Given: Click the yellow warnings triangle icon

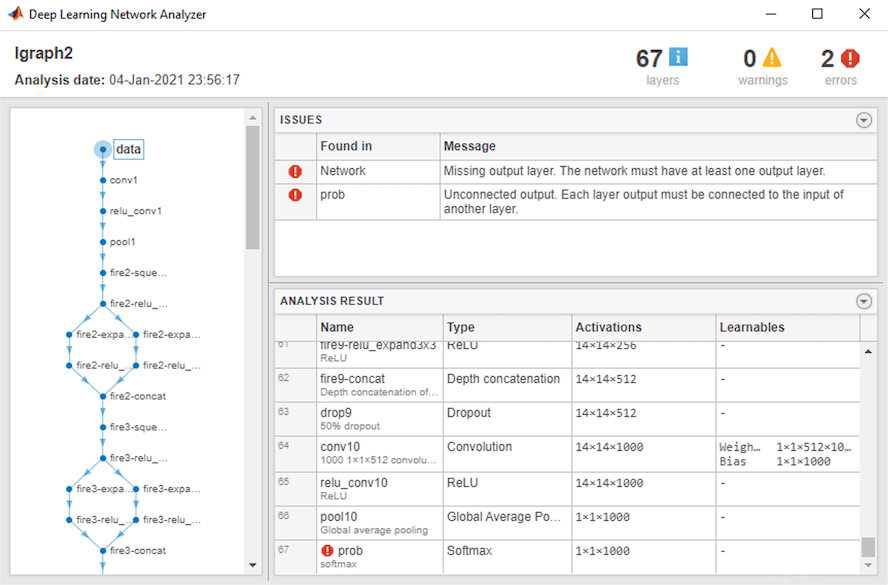Looking at the screenshot, I should (x=772, y=58).
